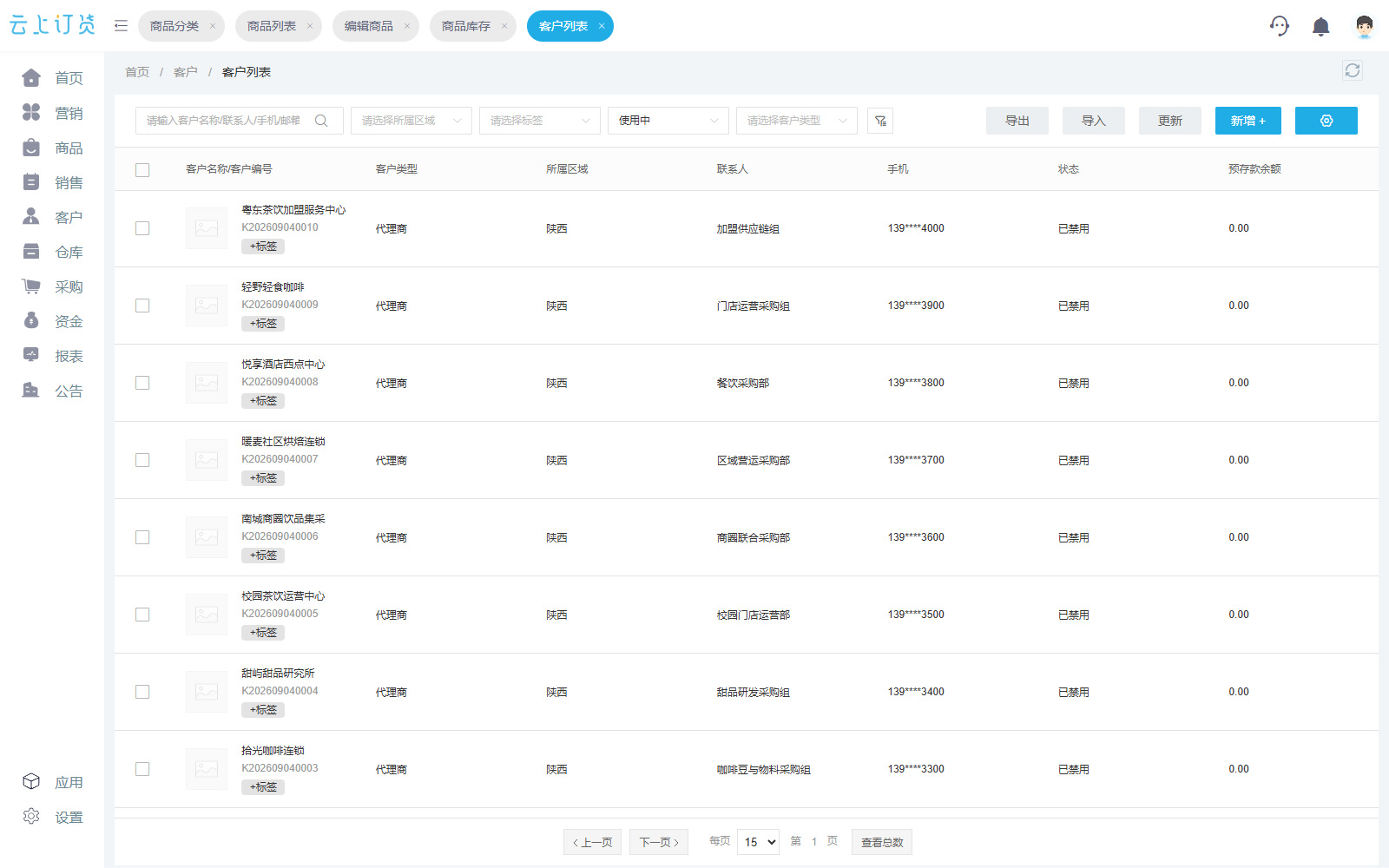Open the customer service headset icon
Image resolution: width=1389 pixels, height=868 pixels.
(1279, 26)
